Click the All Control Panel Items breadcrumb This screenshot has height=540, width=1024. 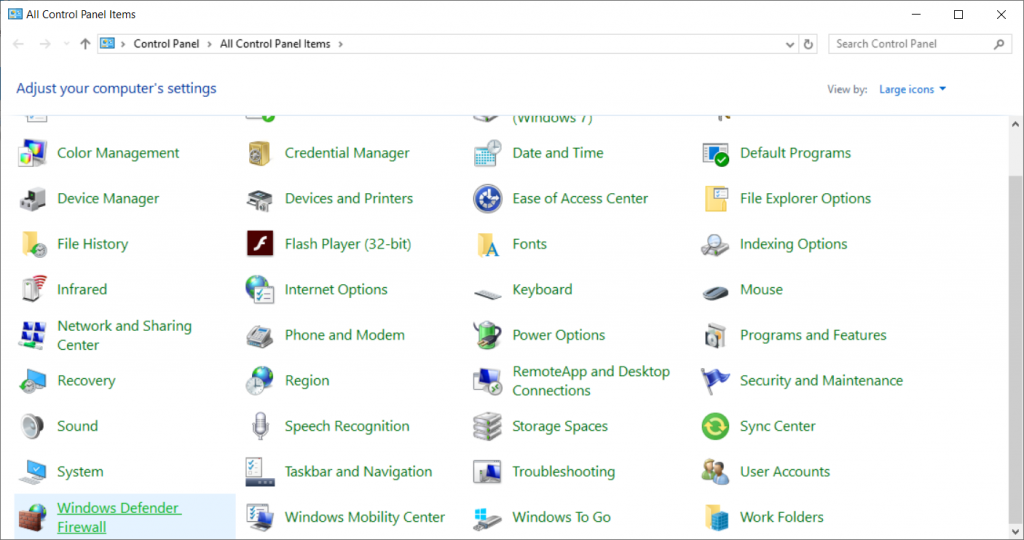[x=275, y=44]
